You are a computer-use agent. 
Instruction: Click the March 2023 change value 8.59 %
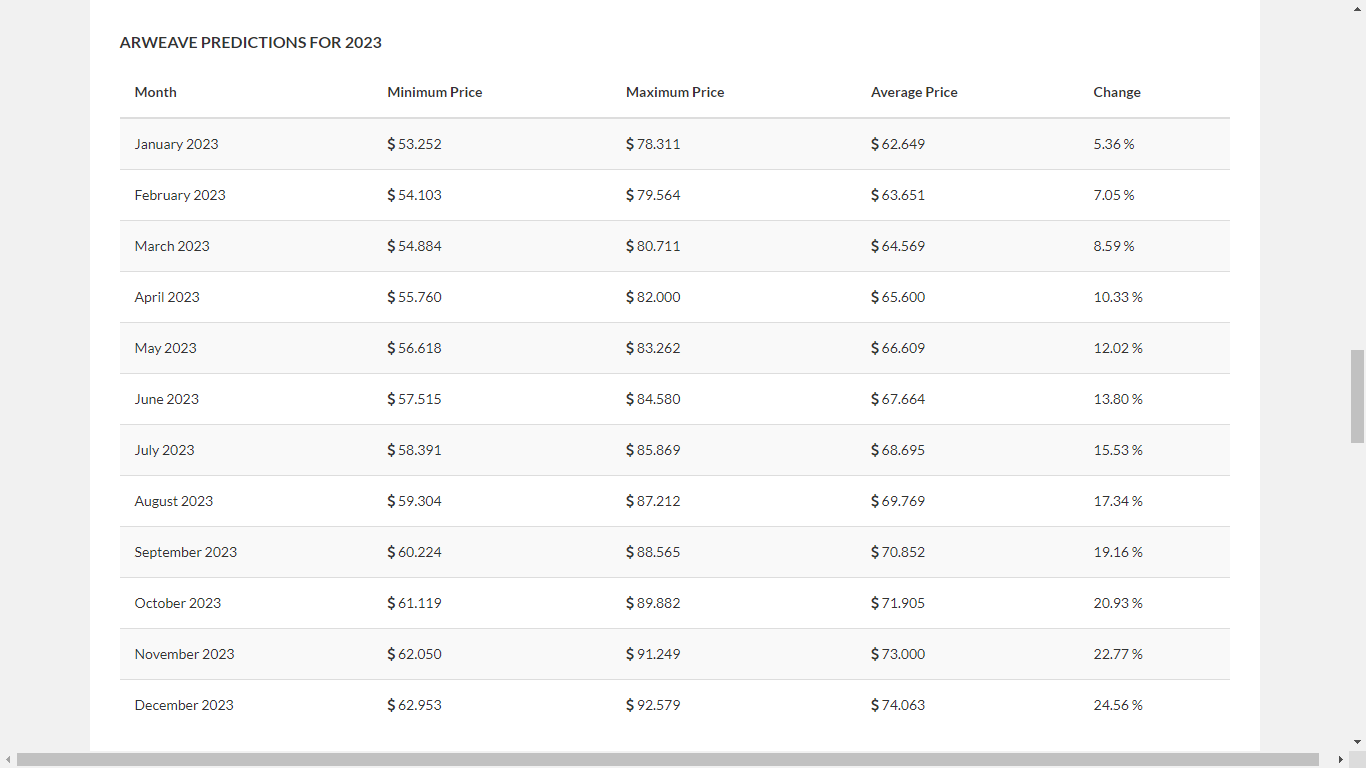pos(1114,246)
